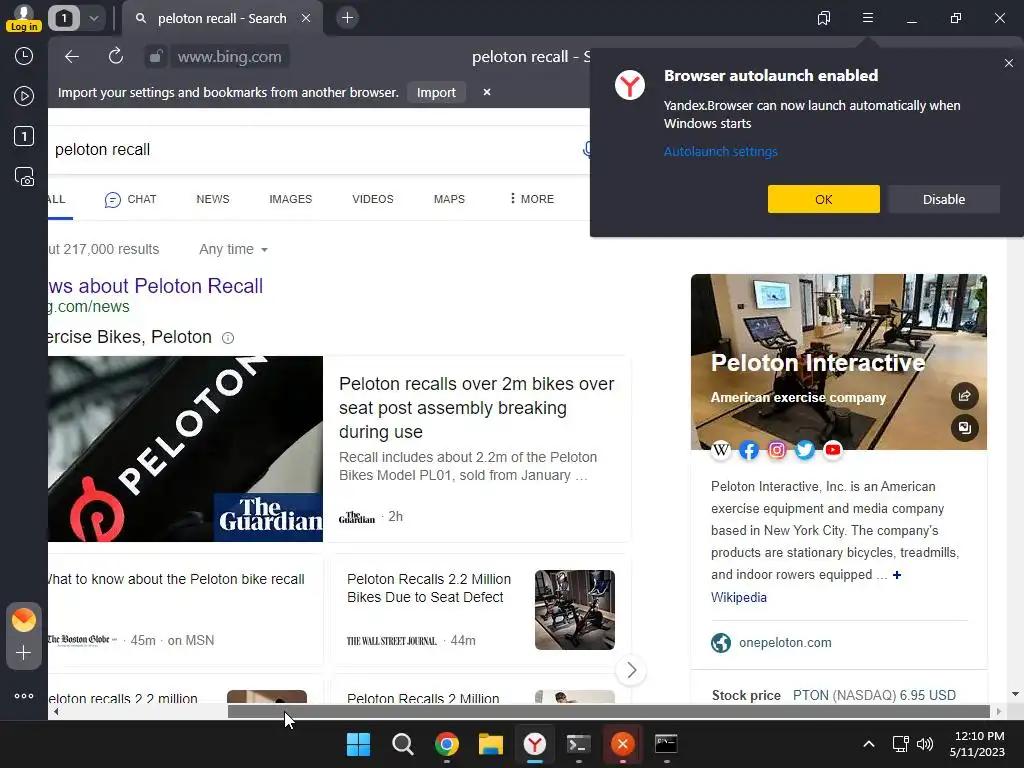Click the Import settings button
Screen dimensions: 1024x768
(436, 93)
